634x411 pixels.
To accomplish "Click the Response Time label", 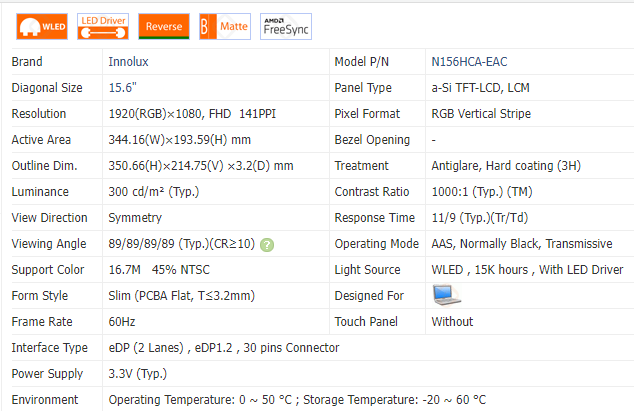I will (375, 218).
